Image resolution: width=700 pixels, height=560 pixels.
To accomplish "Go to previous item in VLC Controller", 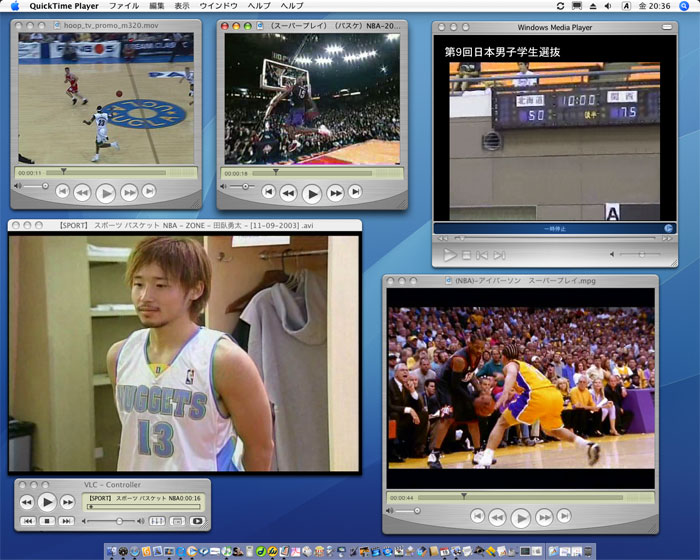I will point(28,521).
